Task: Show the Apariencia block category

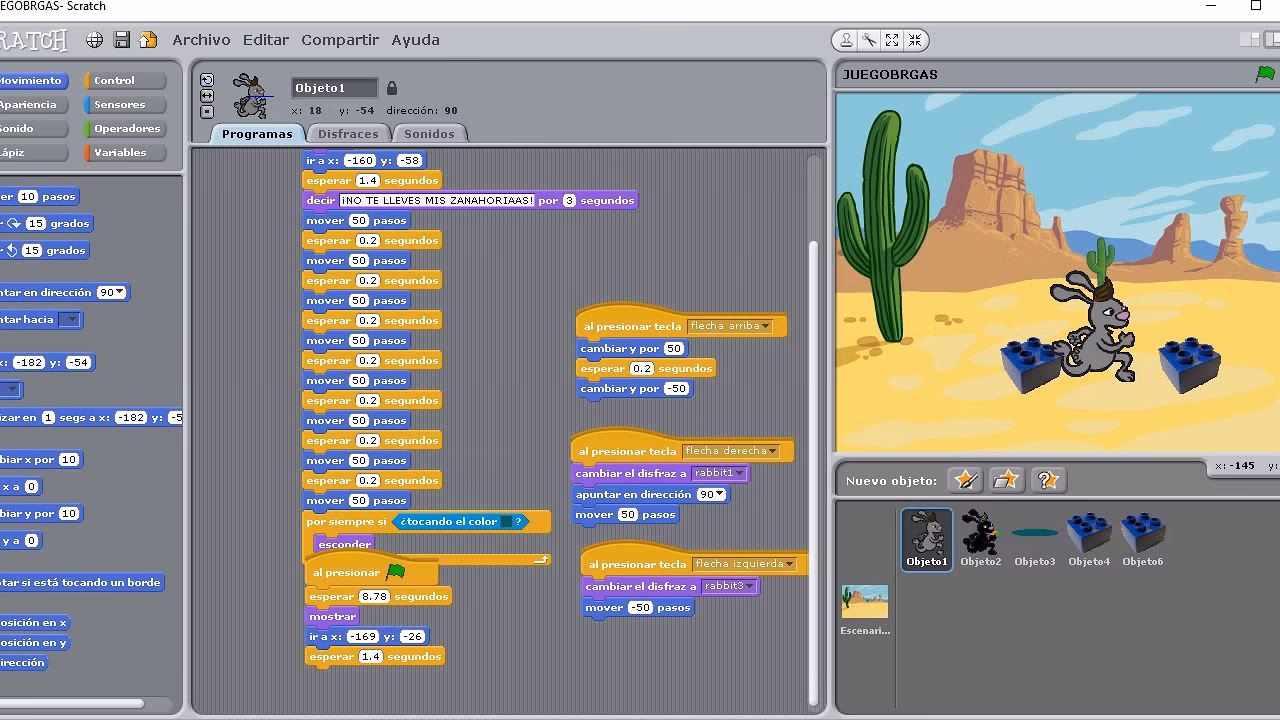Action: pyautogui.click(x=33, y=104)
